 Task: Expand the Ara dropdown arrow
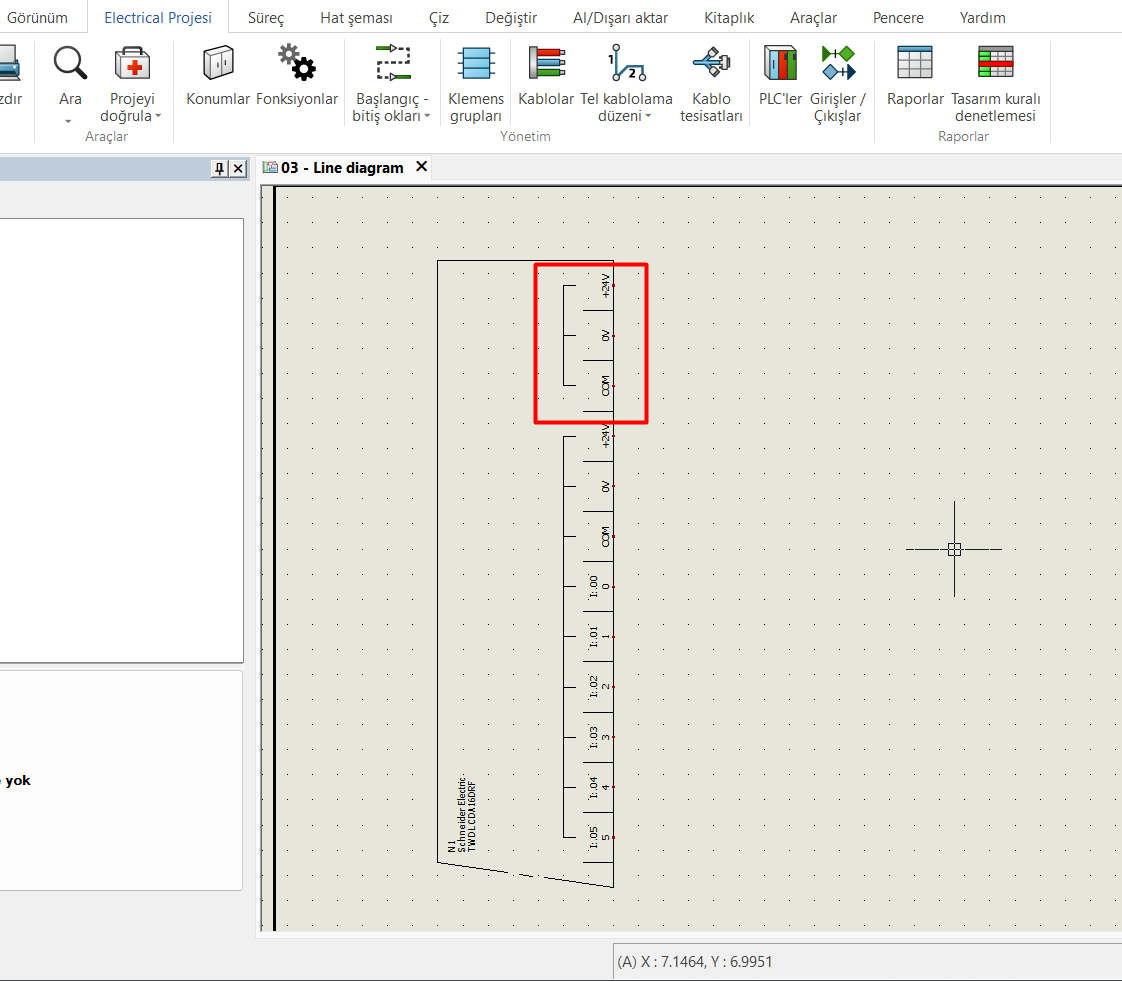pyautogui.click(x=69, y=121)
